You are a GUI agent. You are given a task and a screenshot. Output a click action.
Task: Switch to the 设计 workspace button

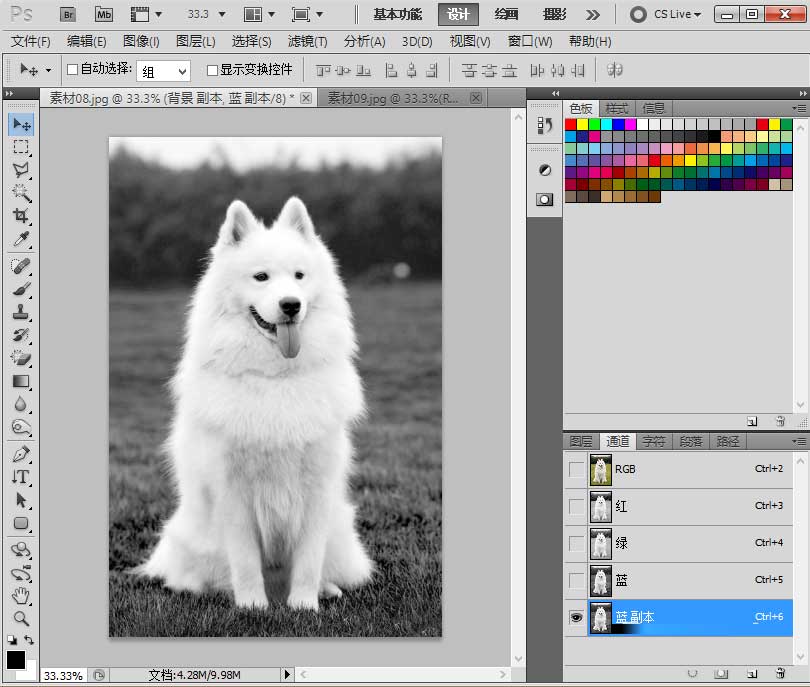[x=458, y=14]
